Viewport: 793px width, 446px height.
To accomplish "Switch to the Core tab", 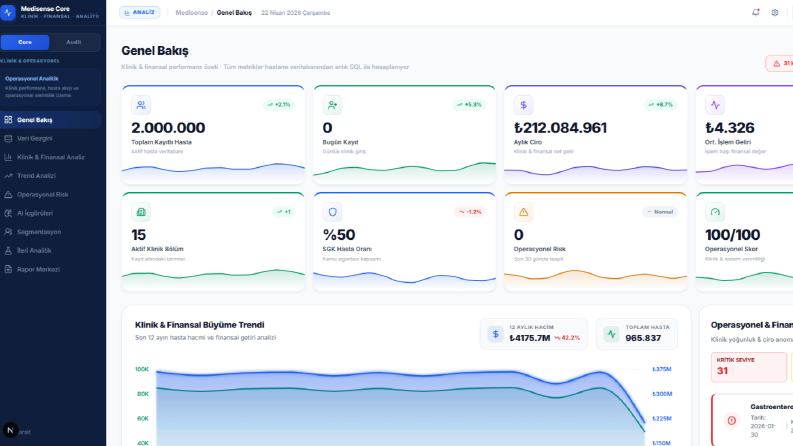I will tap(25, 42).
